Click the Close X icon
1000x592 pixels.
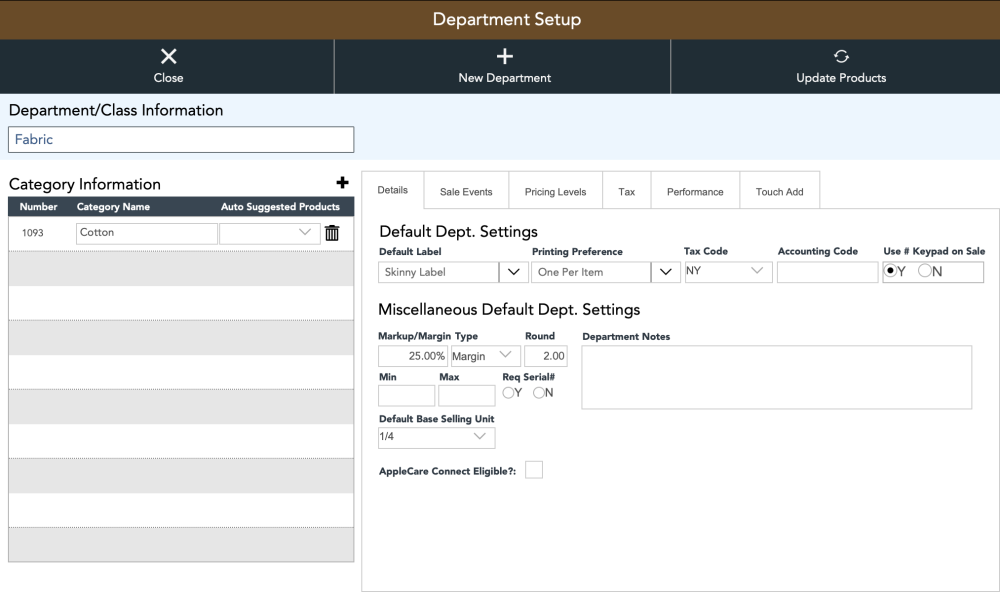168,57
